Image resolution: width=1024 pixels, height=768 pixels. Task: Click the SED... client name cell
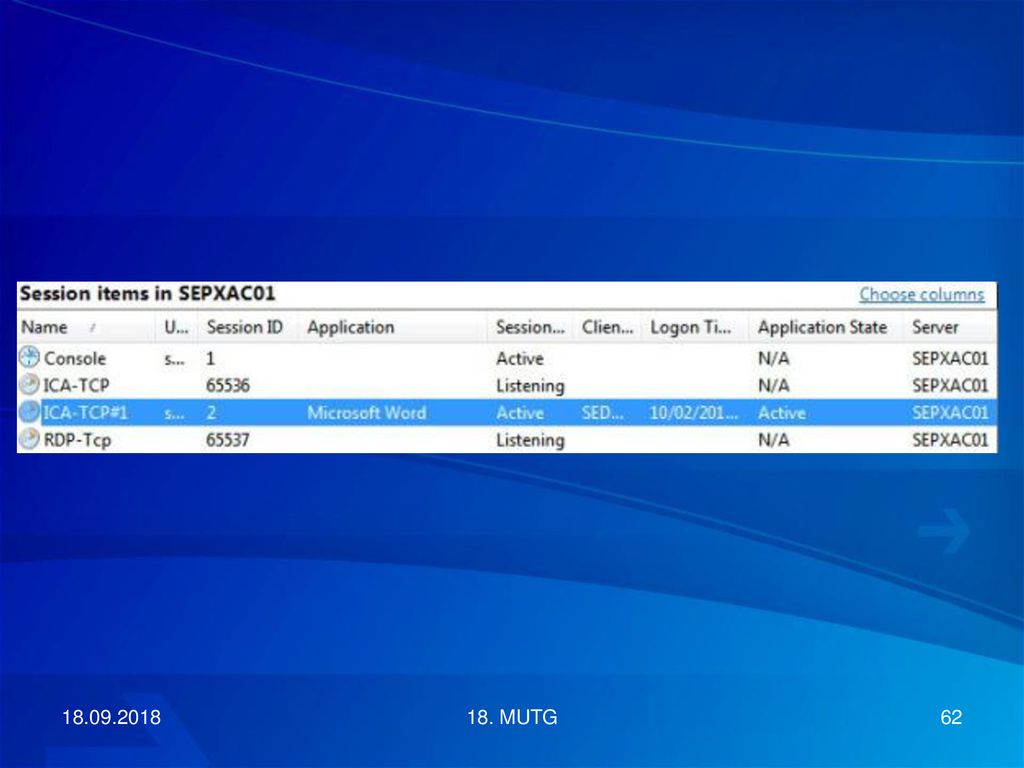[602, 413]
